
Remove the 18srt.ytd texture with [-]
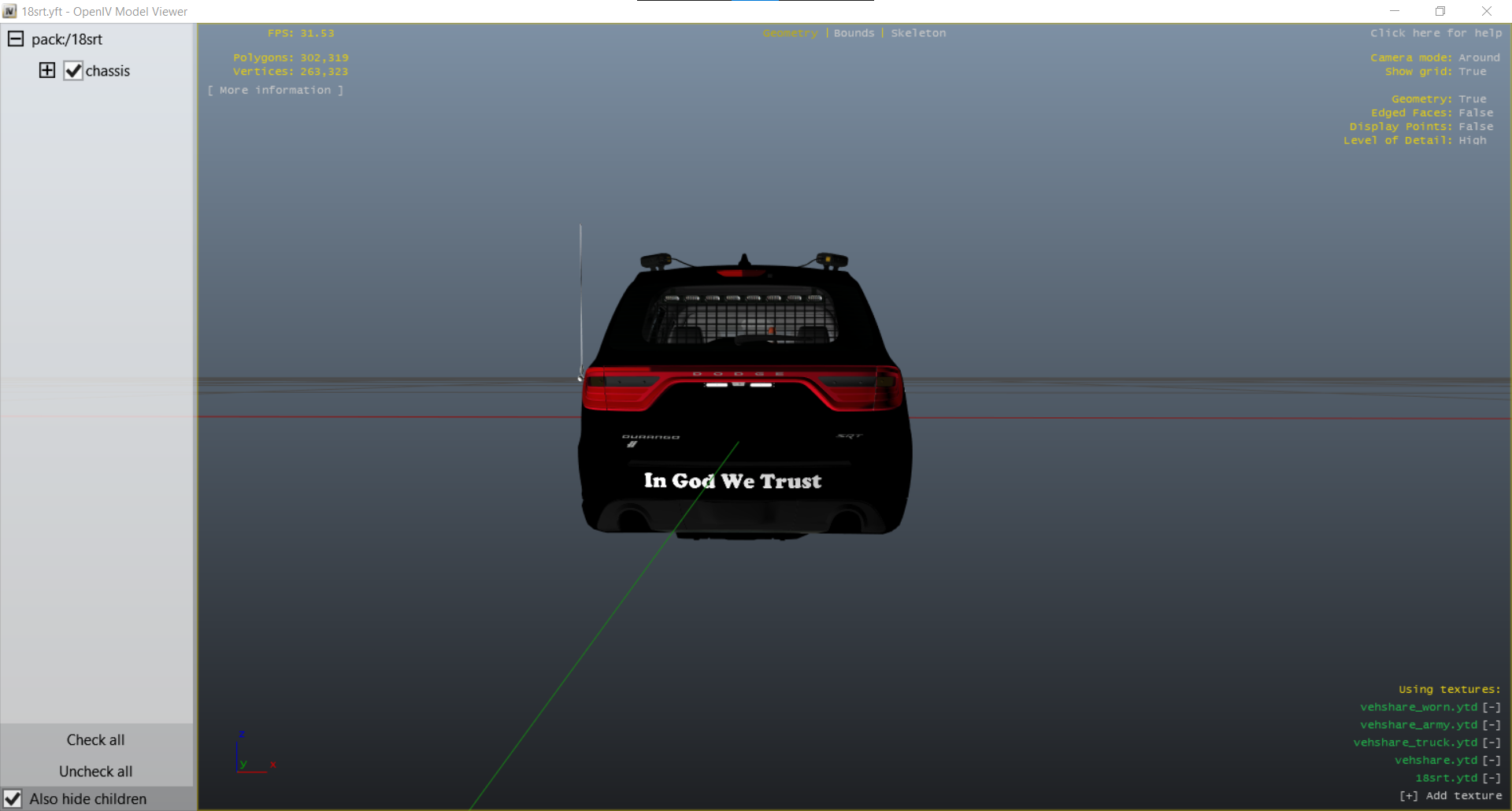[x=1492, y=778]
